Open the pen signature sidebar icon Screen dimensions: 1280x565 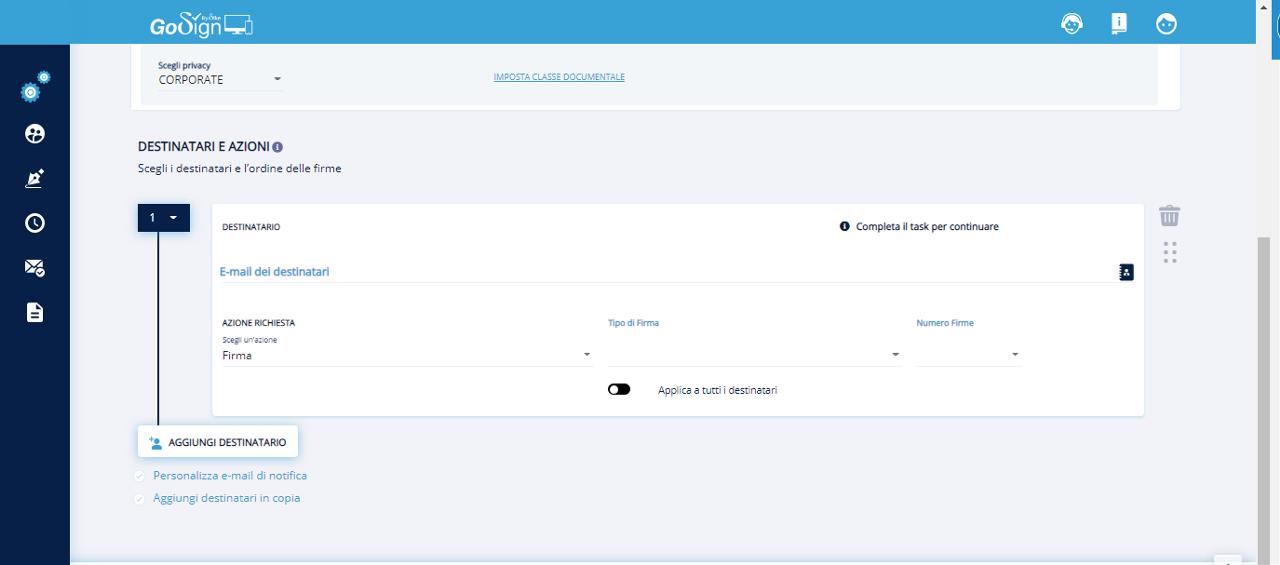tap(35, 179)
